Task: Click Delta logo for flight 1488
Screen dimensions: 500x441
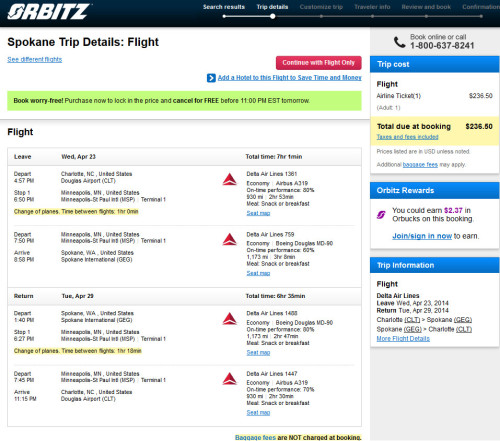Action: 230,319
